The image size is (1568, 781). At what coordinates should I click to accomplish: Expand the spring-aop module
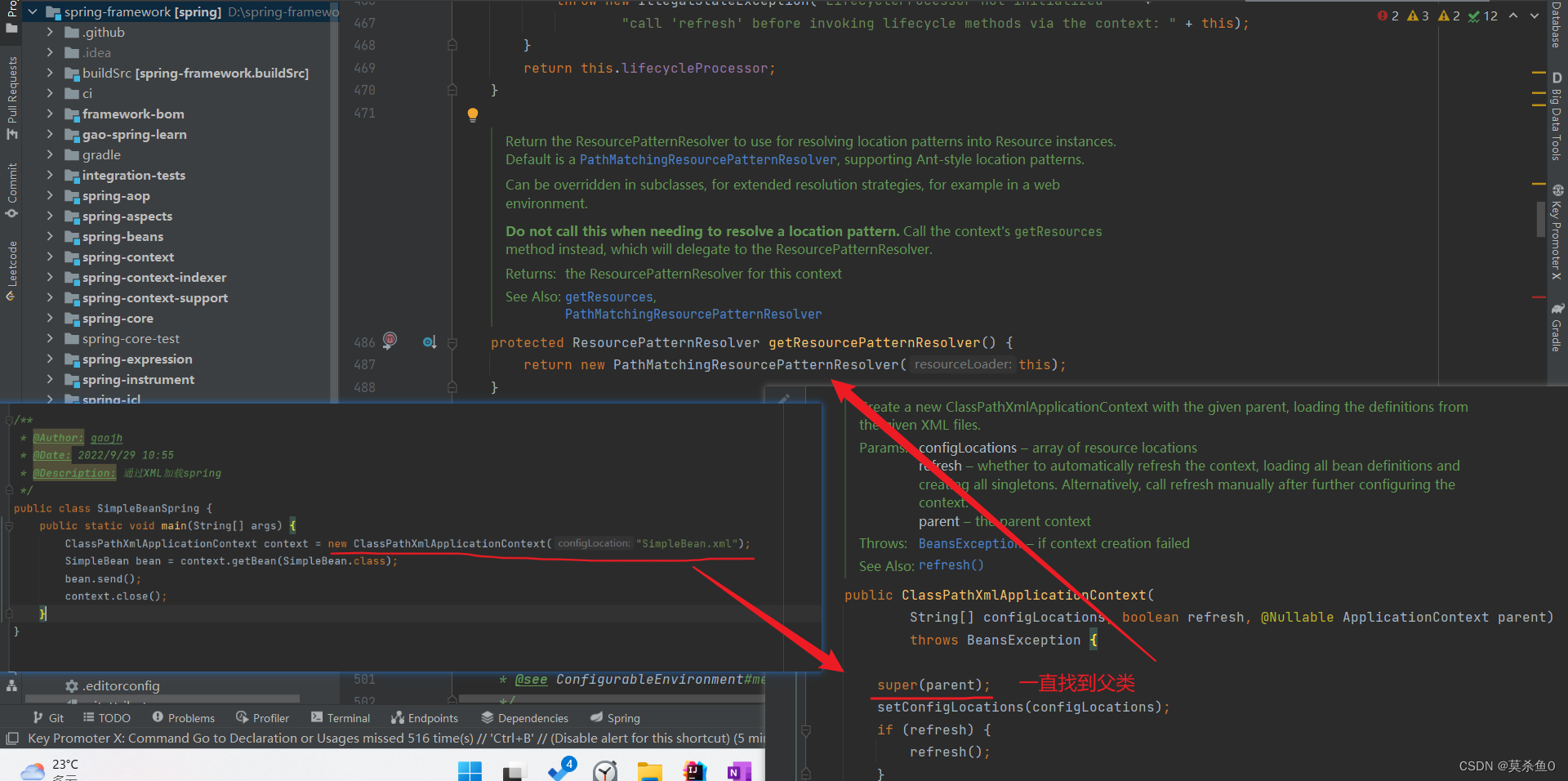[x=51, y=196]
